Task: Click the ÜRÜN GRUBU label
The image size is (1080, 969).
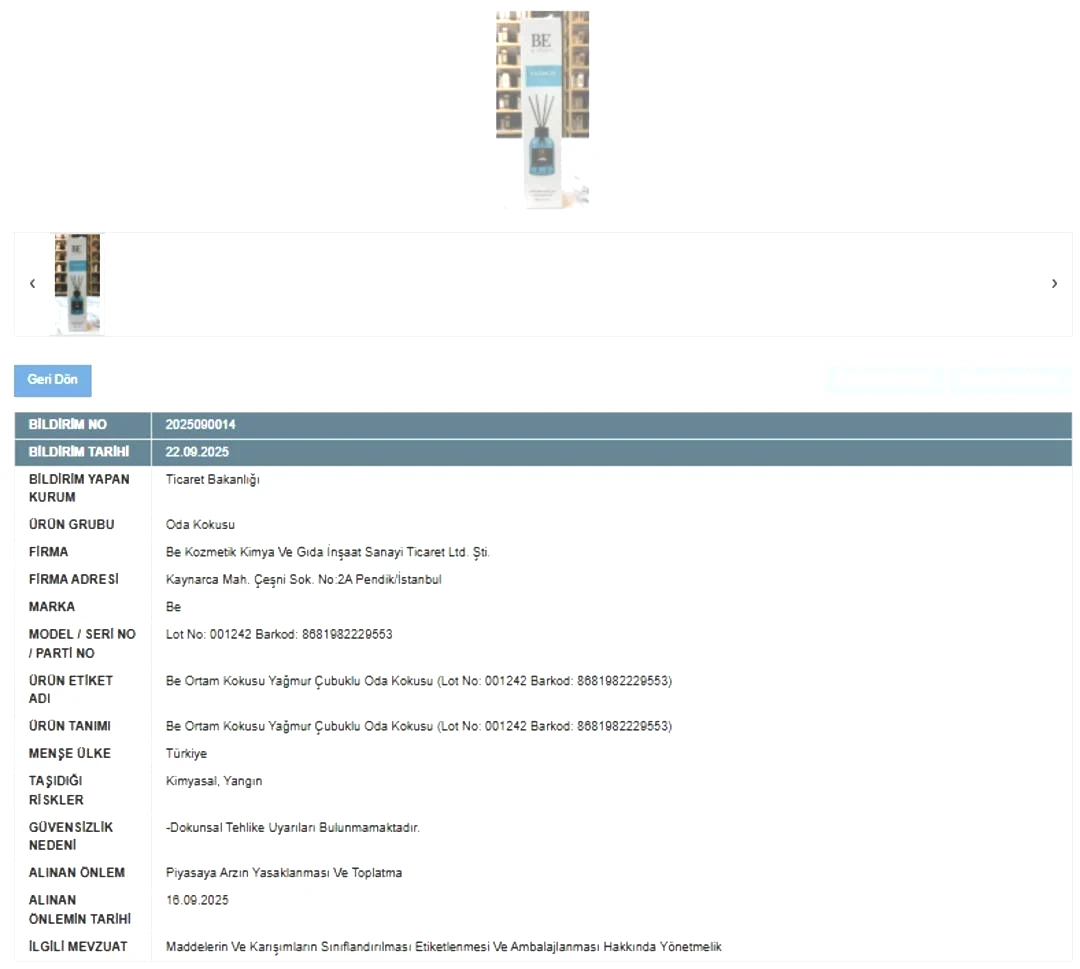Action: [x=72, y=525]
